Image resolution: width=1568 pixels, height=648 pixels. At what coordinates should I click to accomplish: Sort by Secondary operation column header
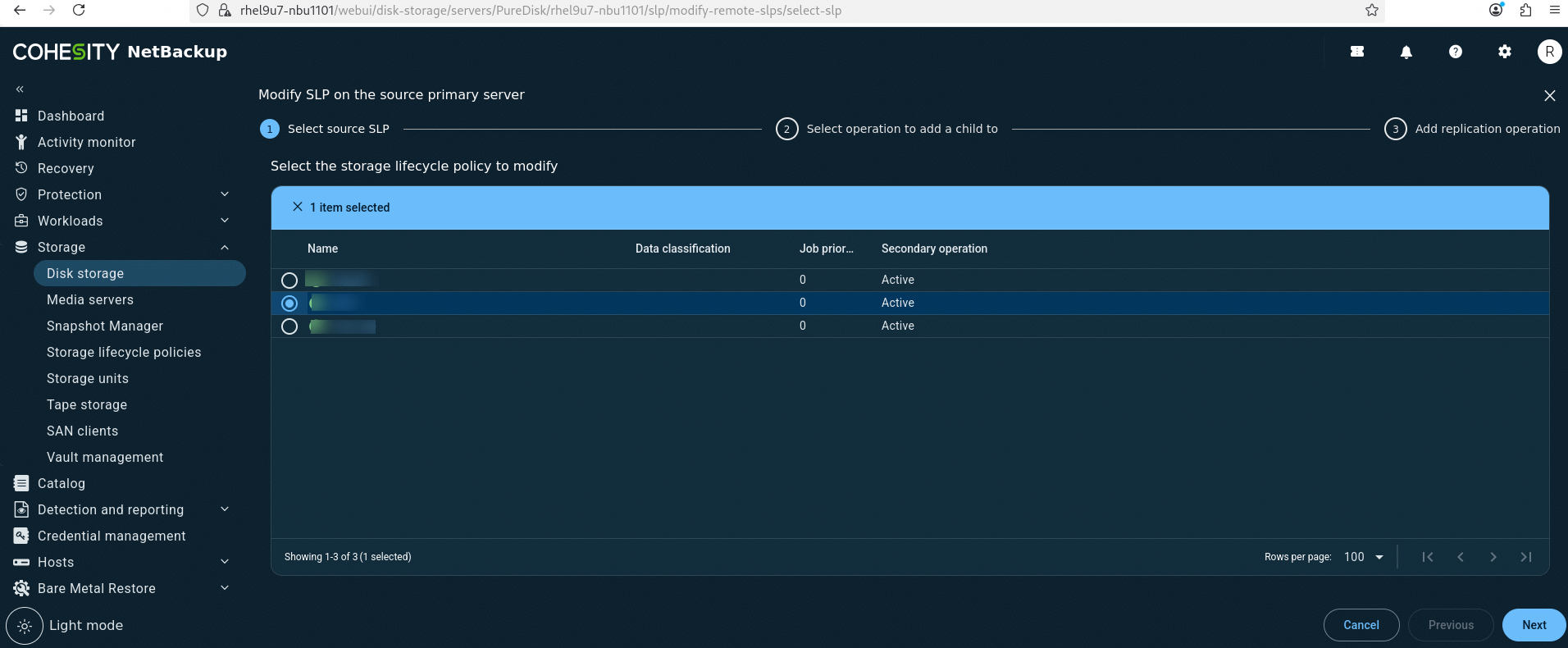click(x=934, y=249)
